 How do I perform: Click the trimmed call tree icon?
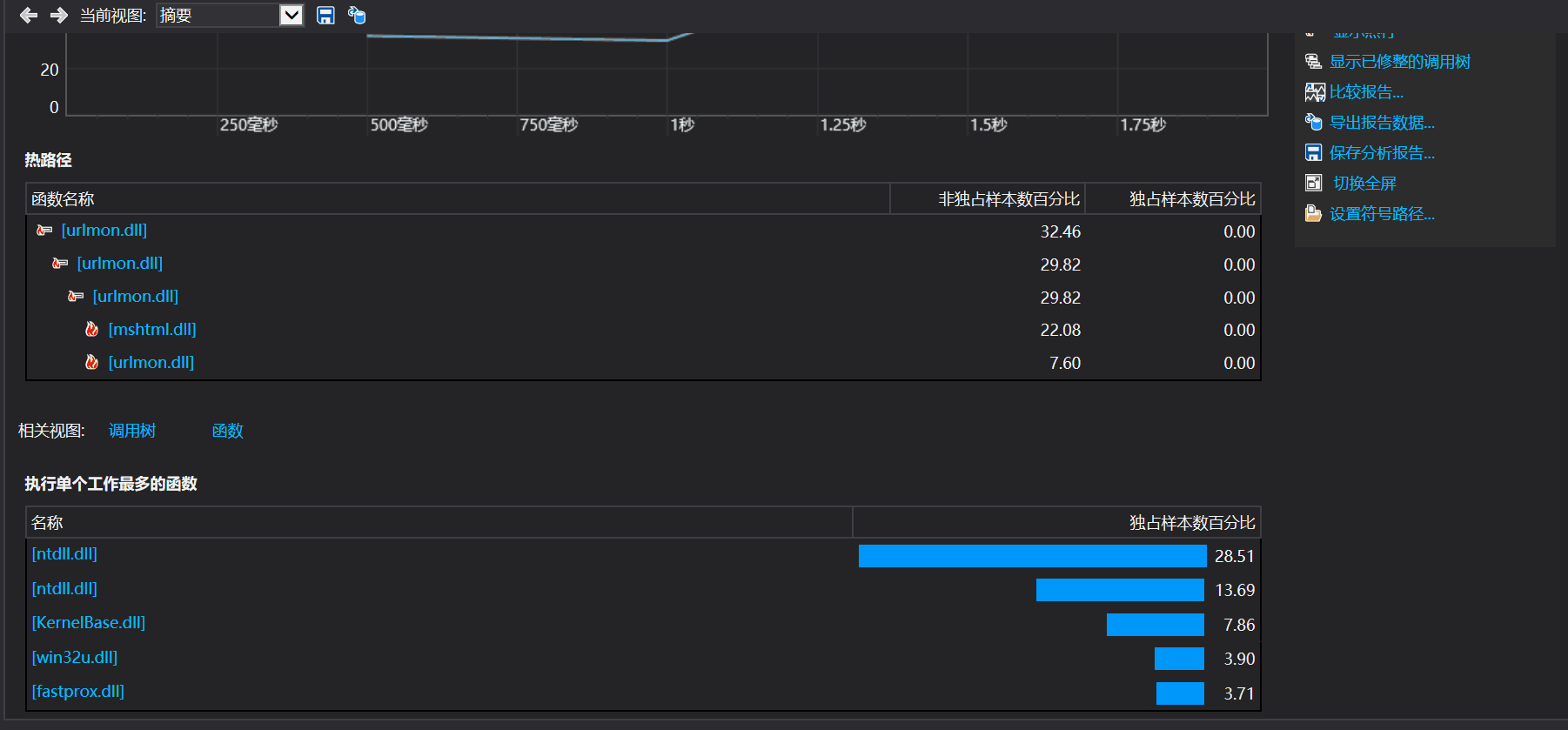coord(1314,62)
